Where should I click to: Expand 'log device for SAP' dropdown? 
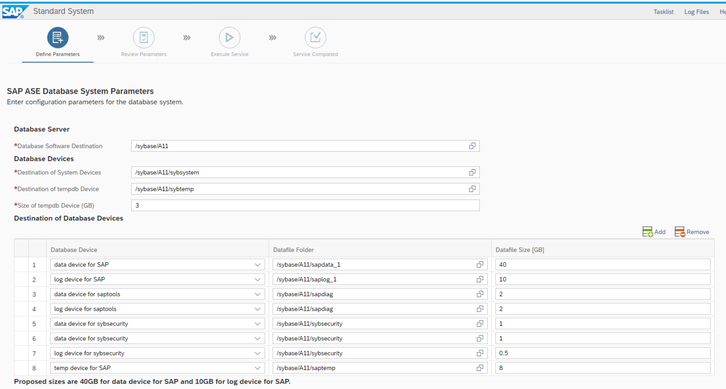pos(257,279)
